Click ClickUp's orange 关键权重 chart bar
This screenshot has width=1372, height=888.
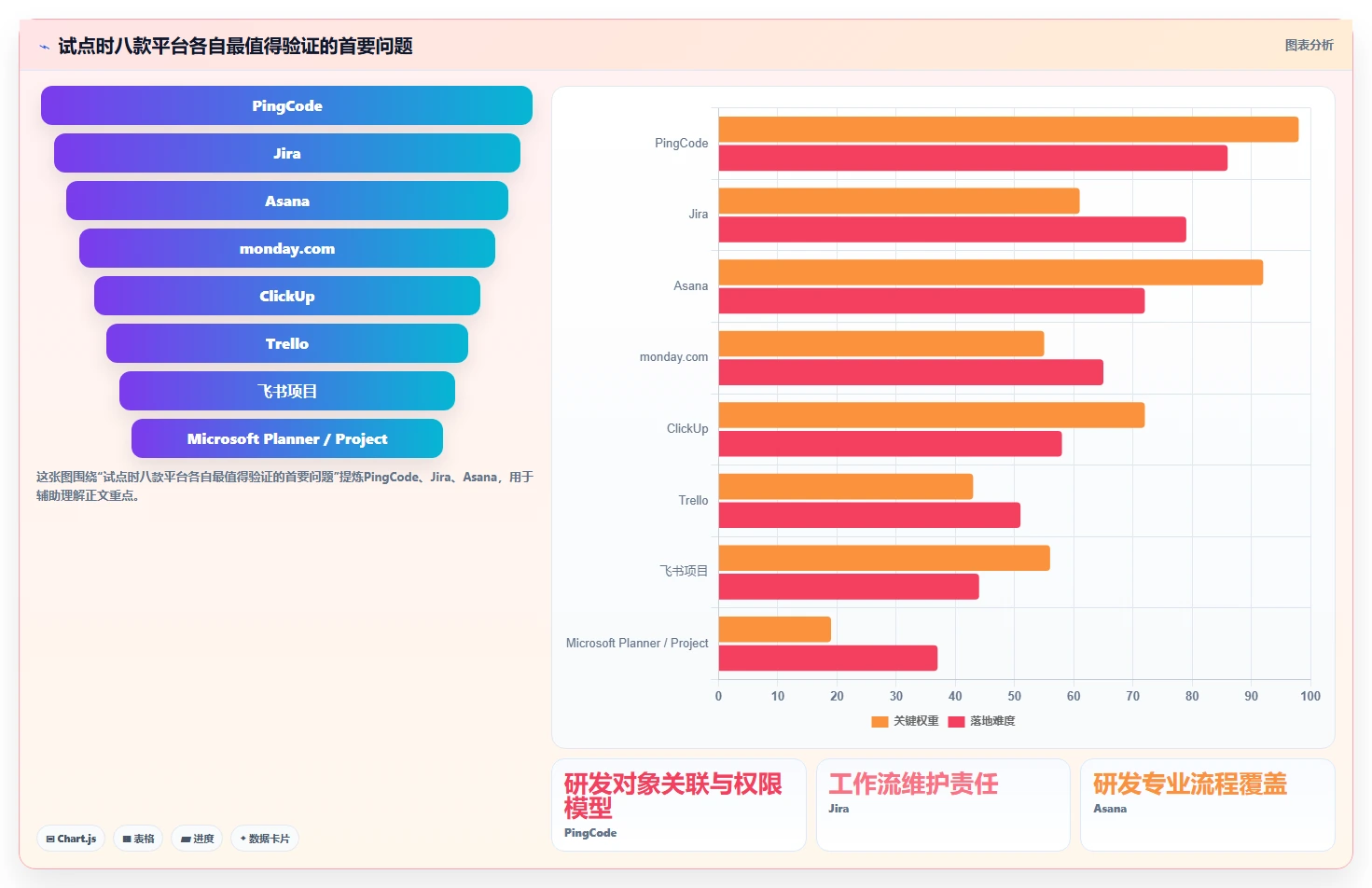tap(932, 415)
